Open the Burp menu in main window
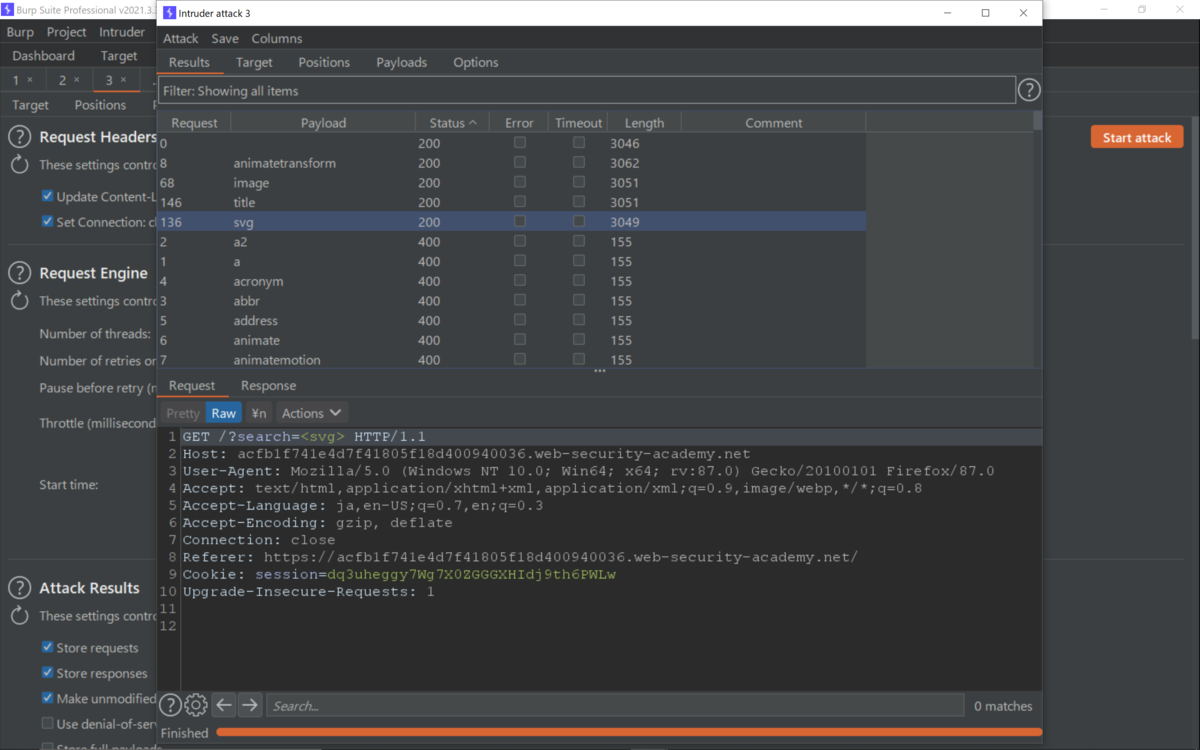Screen dimensions: 1200x750 [20, 32]
